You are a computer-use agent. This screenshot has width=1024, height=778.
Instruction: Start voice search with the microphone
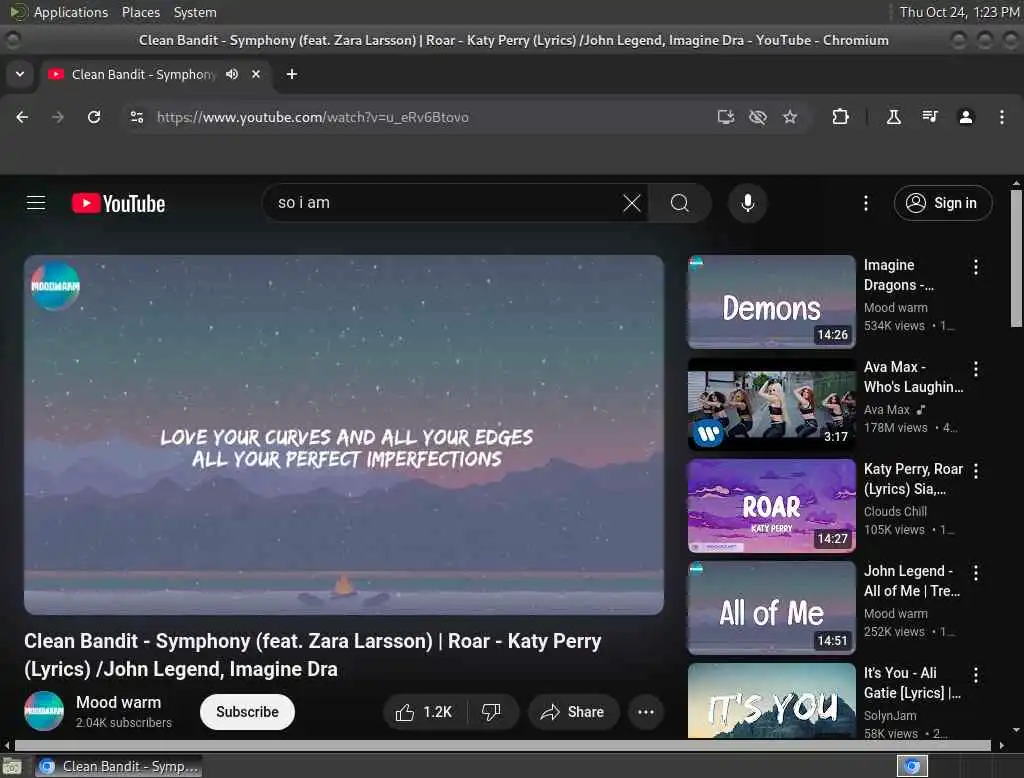pyautogui.click(x=748, y=203)
